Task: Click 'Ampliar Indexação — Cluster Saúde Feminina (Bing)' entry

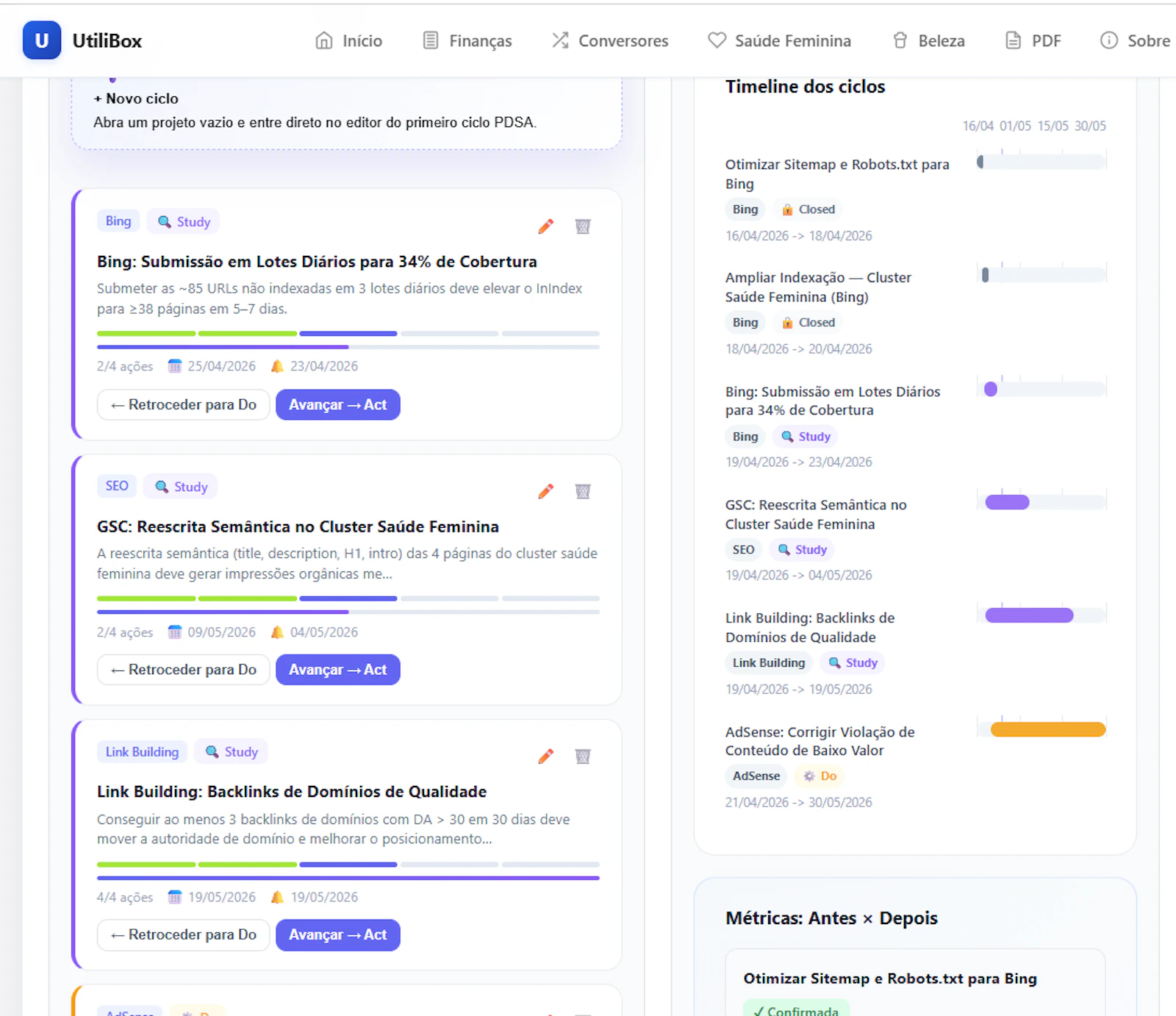Action: point(818,287)
